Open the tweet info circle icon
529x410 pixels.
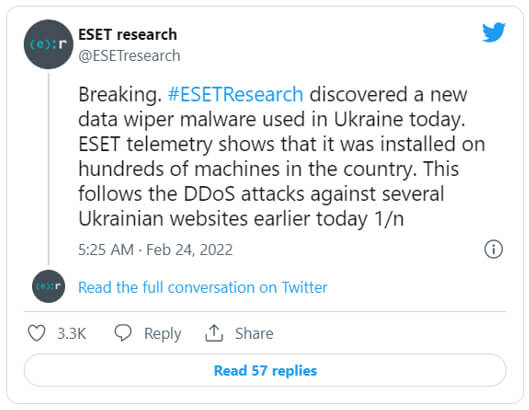(x=494, y=249)
